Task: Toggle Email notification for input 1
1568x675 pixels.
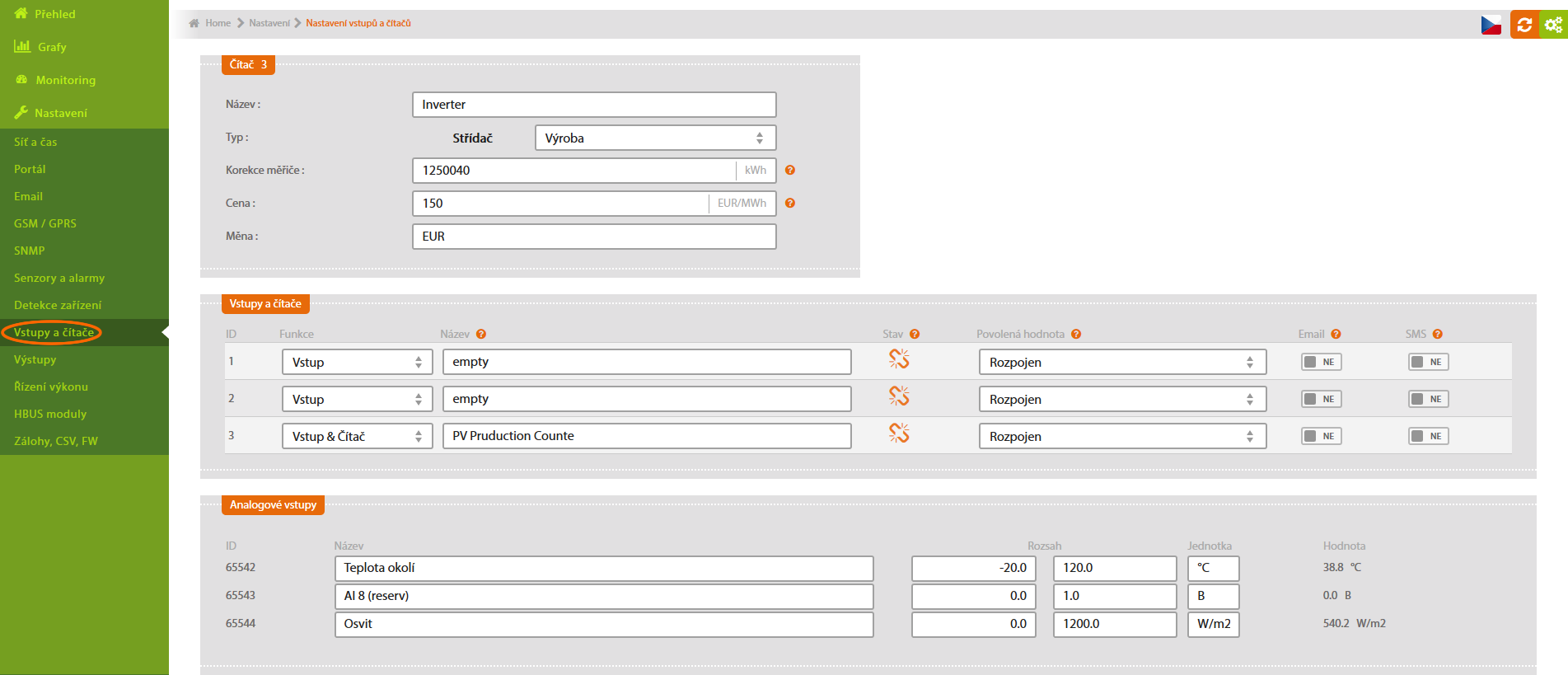Action: tap(1321, 362)
